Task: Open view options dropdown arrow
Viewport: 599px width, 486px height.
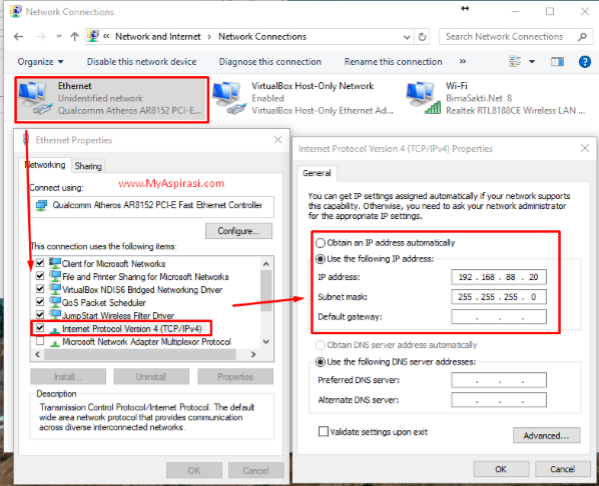Action: (532, 62)
